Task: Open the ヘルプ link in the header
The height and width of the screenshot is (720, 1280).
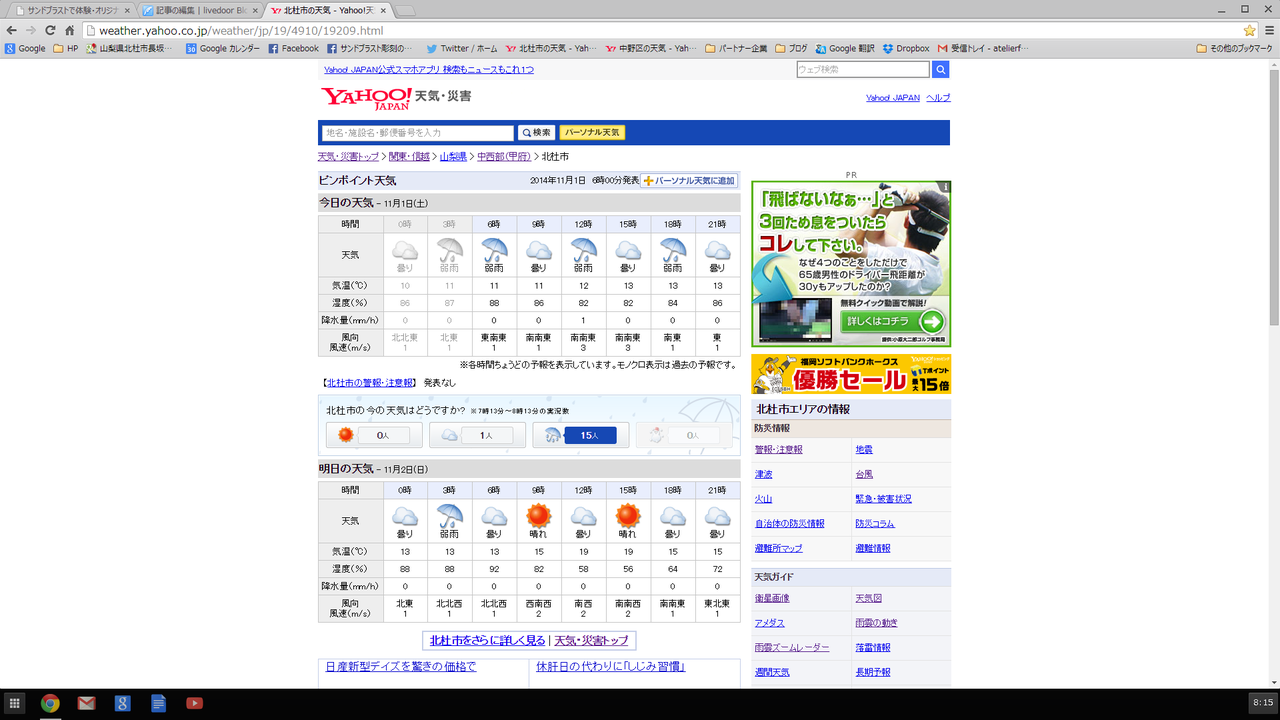Action: click(x=938, y=98)
